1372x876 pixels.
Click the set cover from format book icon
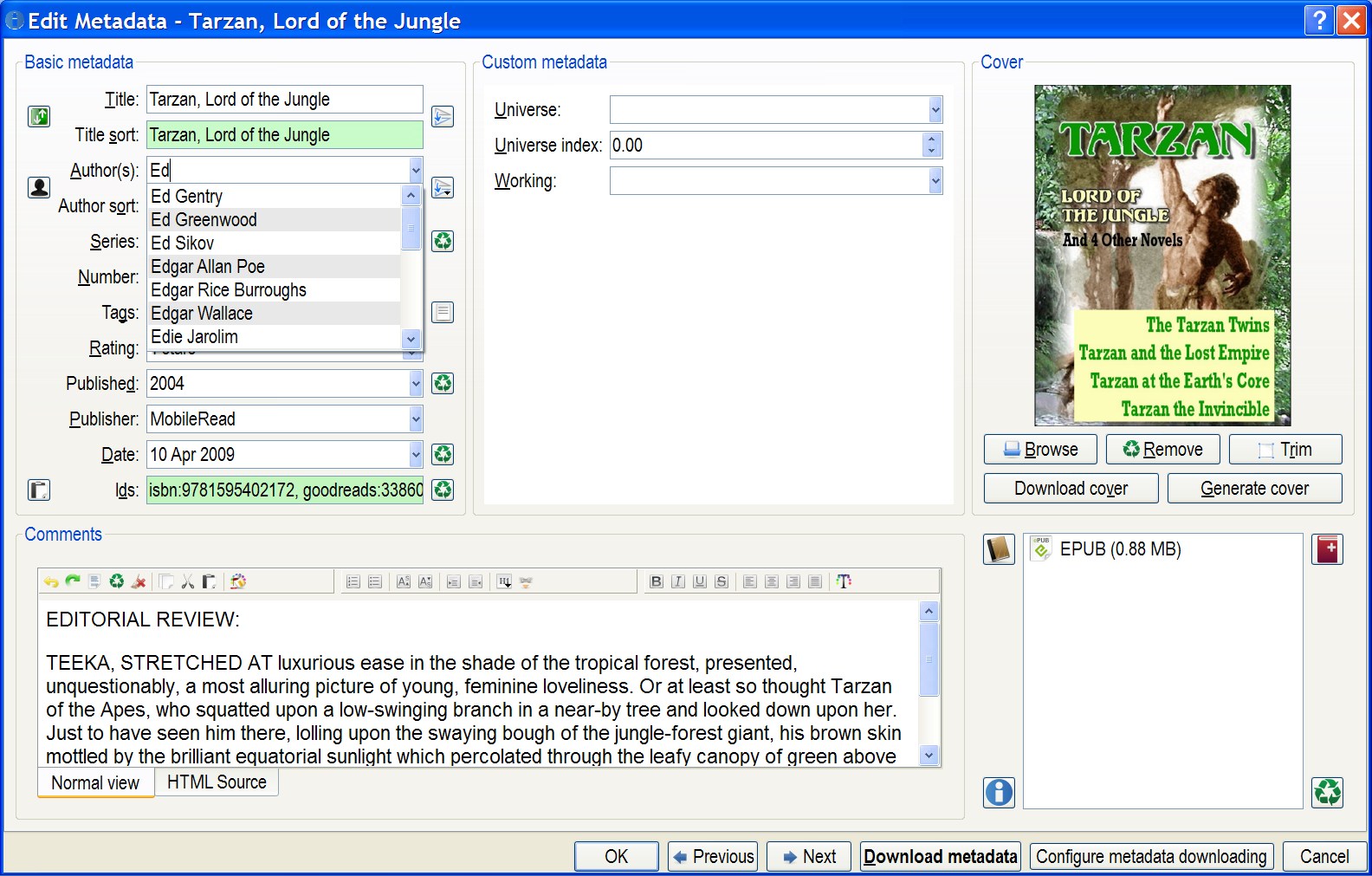pos(999,549)
